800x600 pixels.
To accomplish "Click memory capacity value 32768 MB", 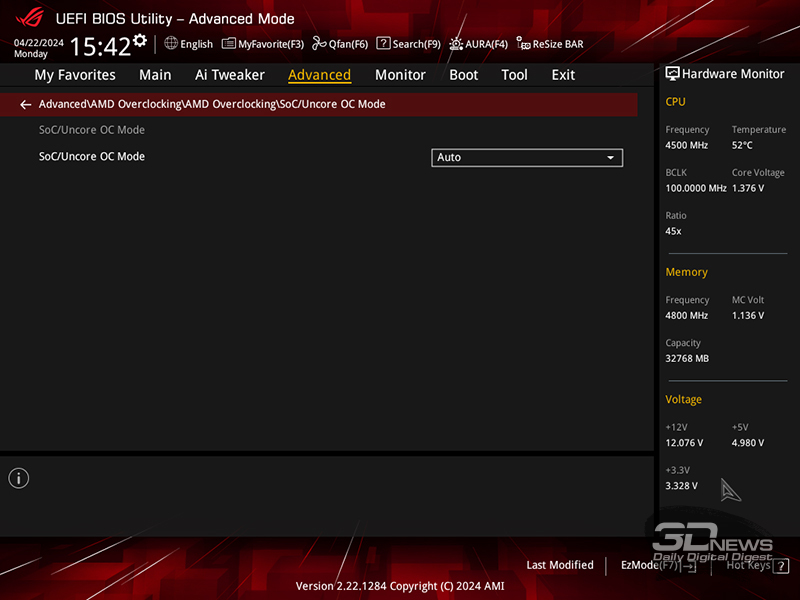I will (x=687, y=359).
